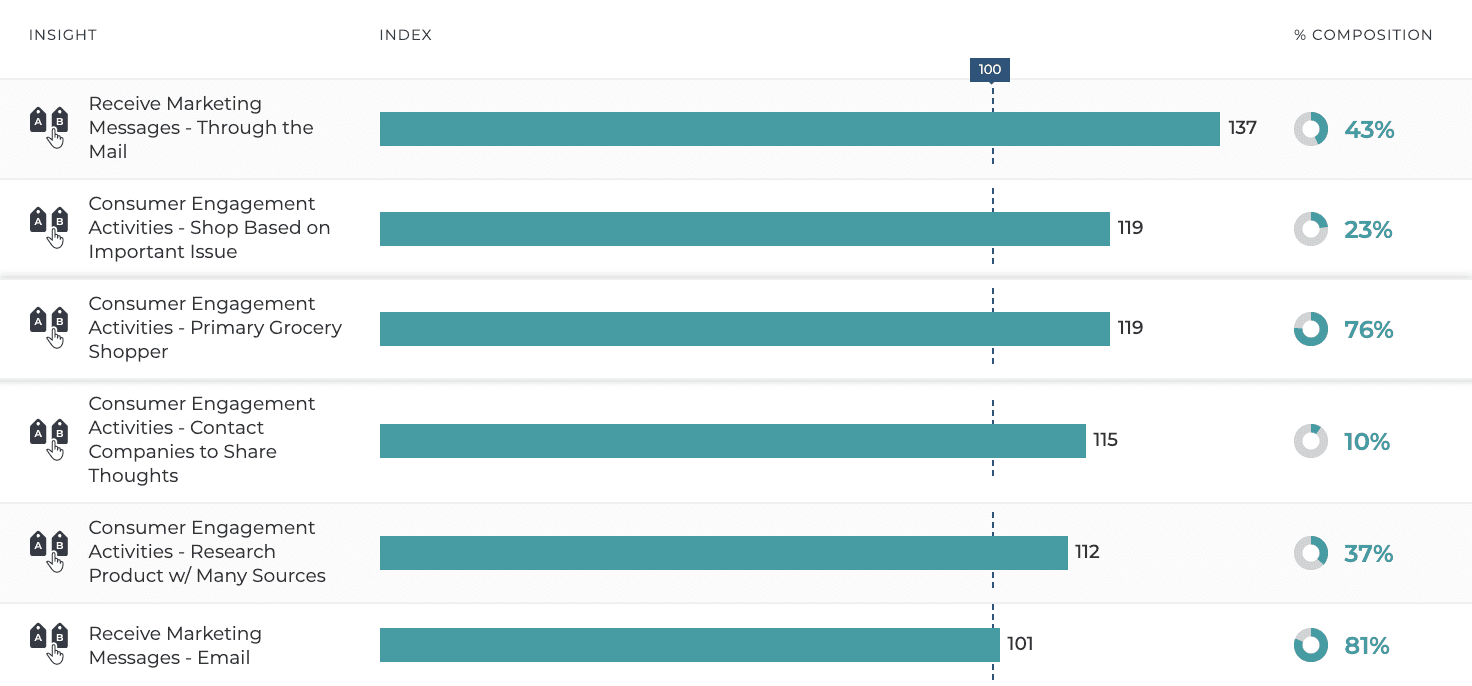
Task: Click the A/B tag icon for Shop Based on Important Issue
Action: (48, 227)
